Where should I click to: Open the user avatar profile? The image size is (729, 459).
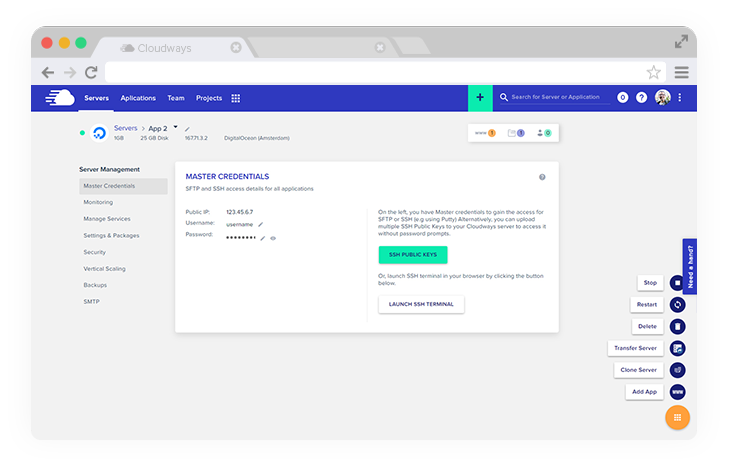663,97
